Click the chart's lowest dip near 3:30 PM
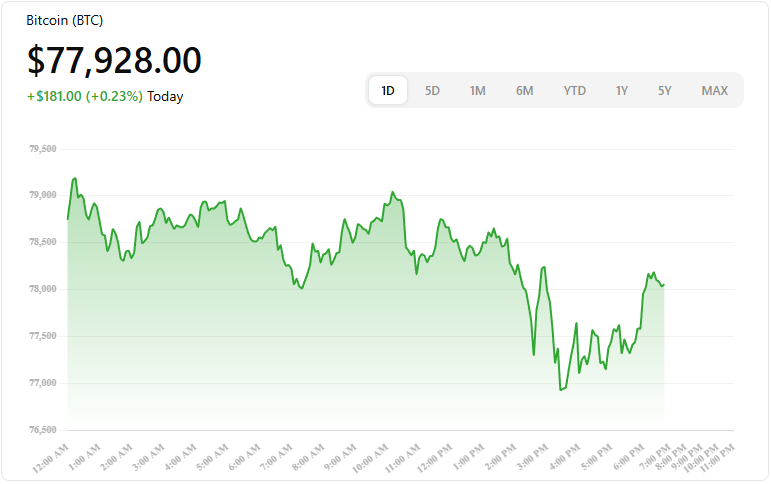The height and width of the screenshot is (484, 771). coord(561,389)
